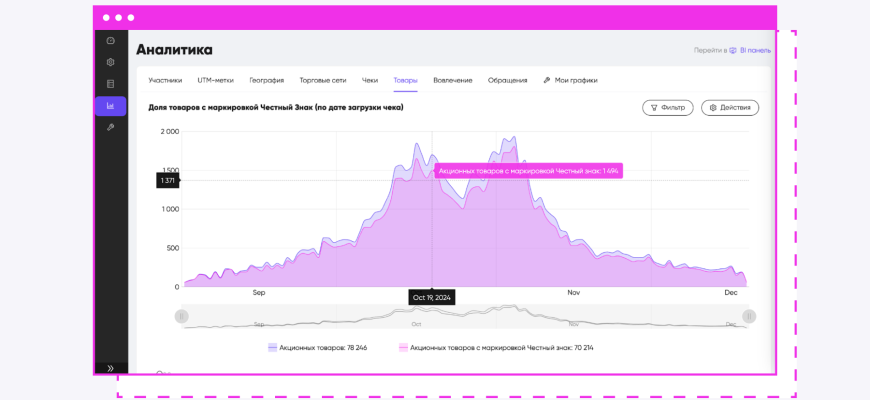Click the wrench icon beside Мои графики
This screenshot has width=870, height=400.
(547, 80)
